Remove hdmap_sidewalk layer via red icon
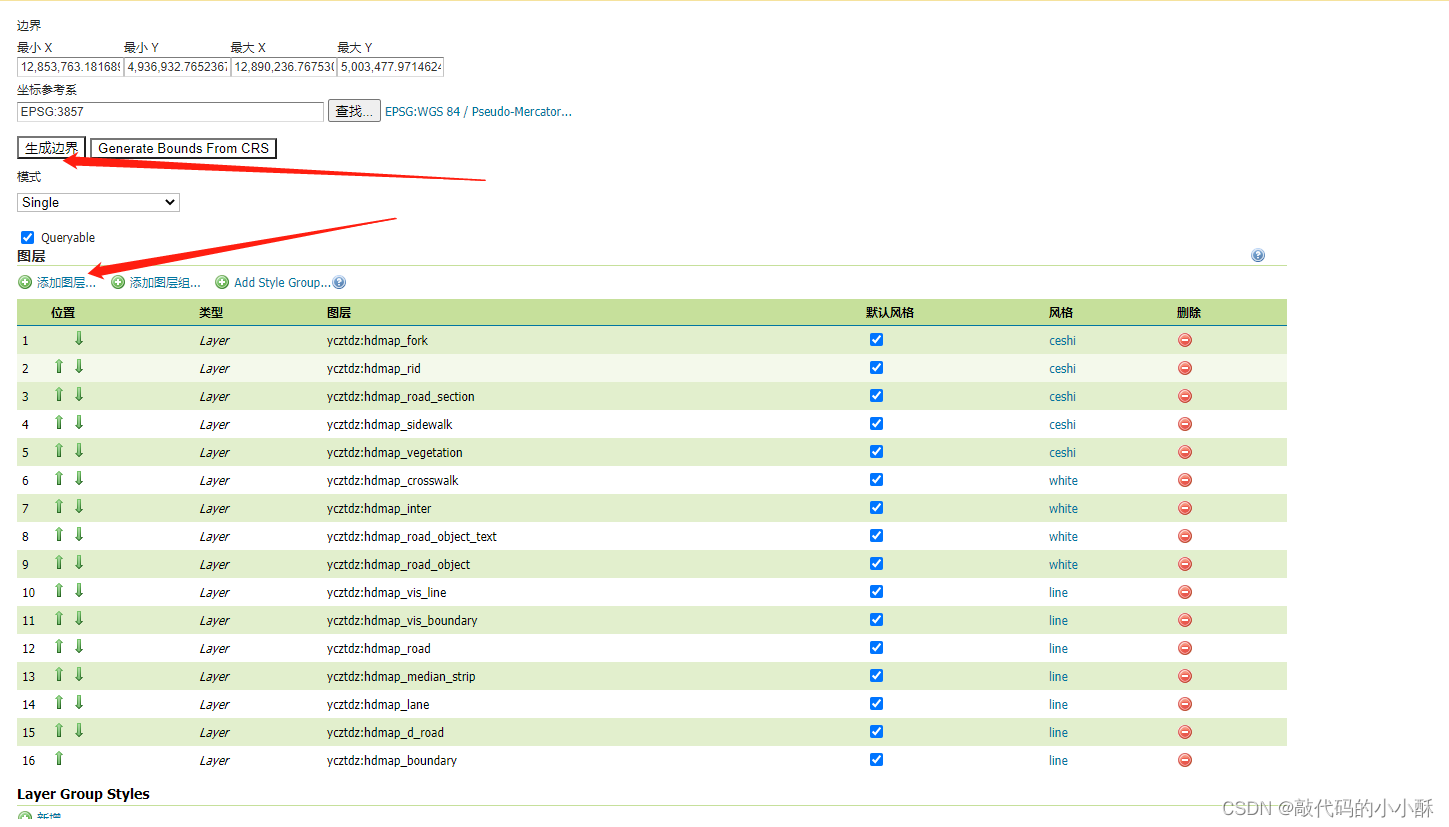Viewport: 1449px width, 827px height. 1185,424
